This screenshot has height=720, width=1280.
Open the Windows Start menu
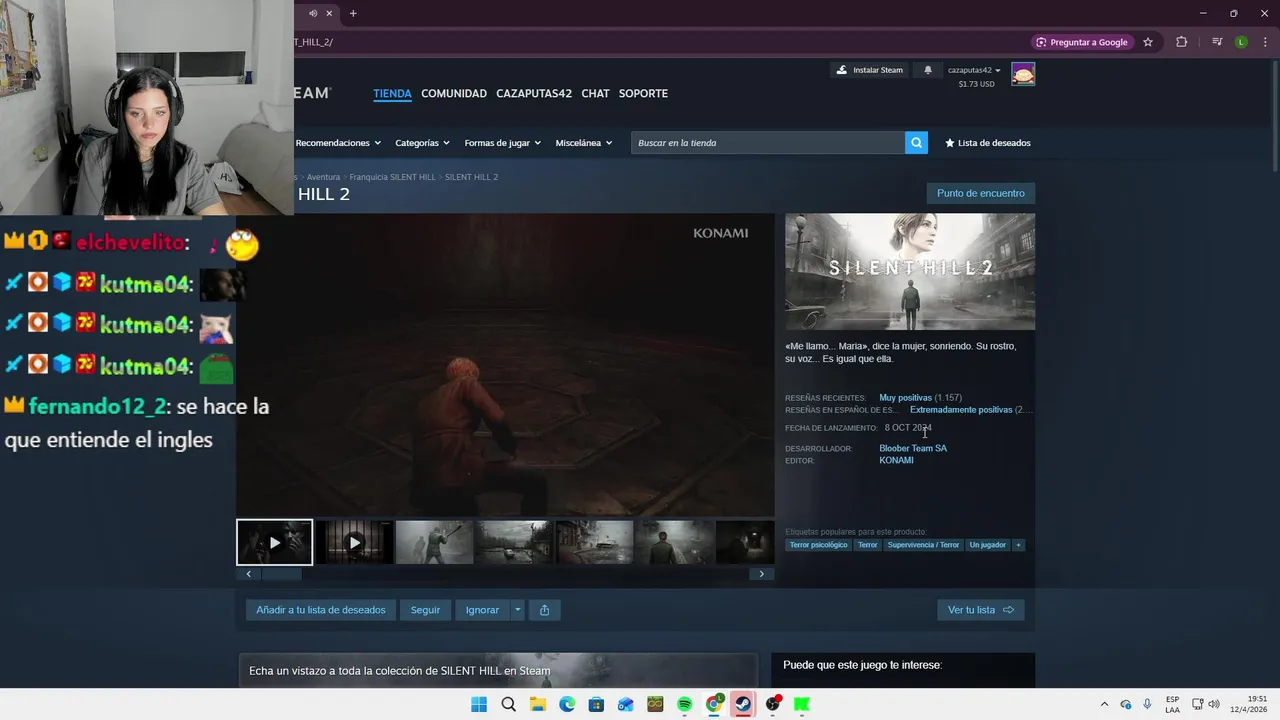(479, 704)
